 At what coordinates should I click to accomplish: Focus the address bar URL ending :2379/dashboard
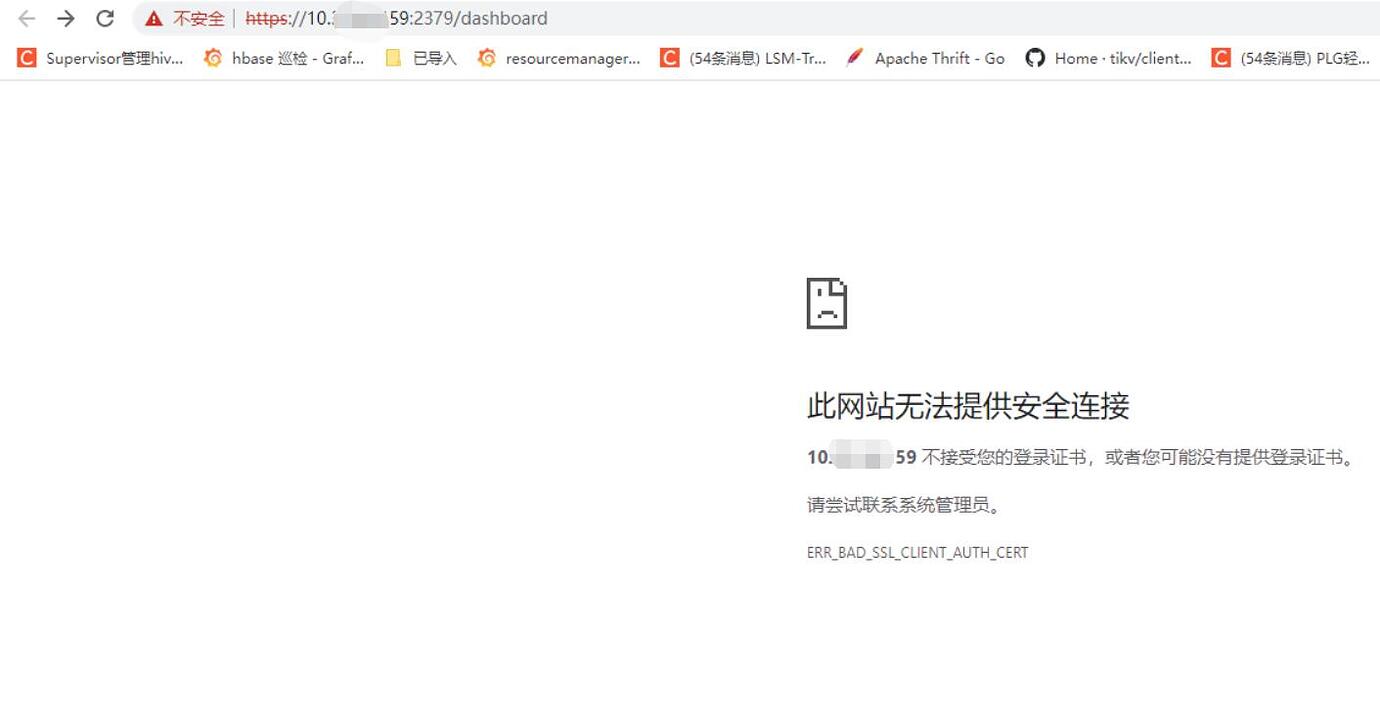tap(396, 18)
